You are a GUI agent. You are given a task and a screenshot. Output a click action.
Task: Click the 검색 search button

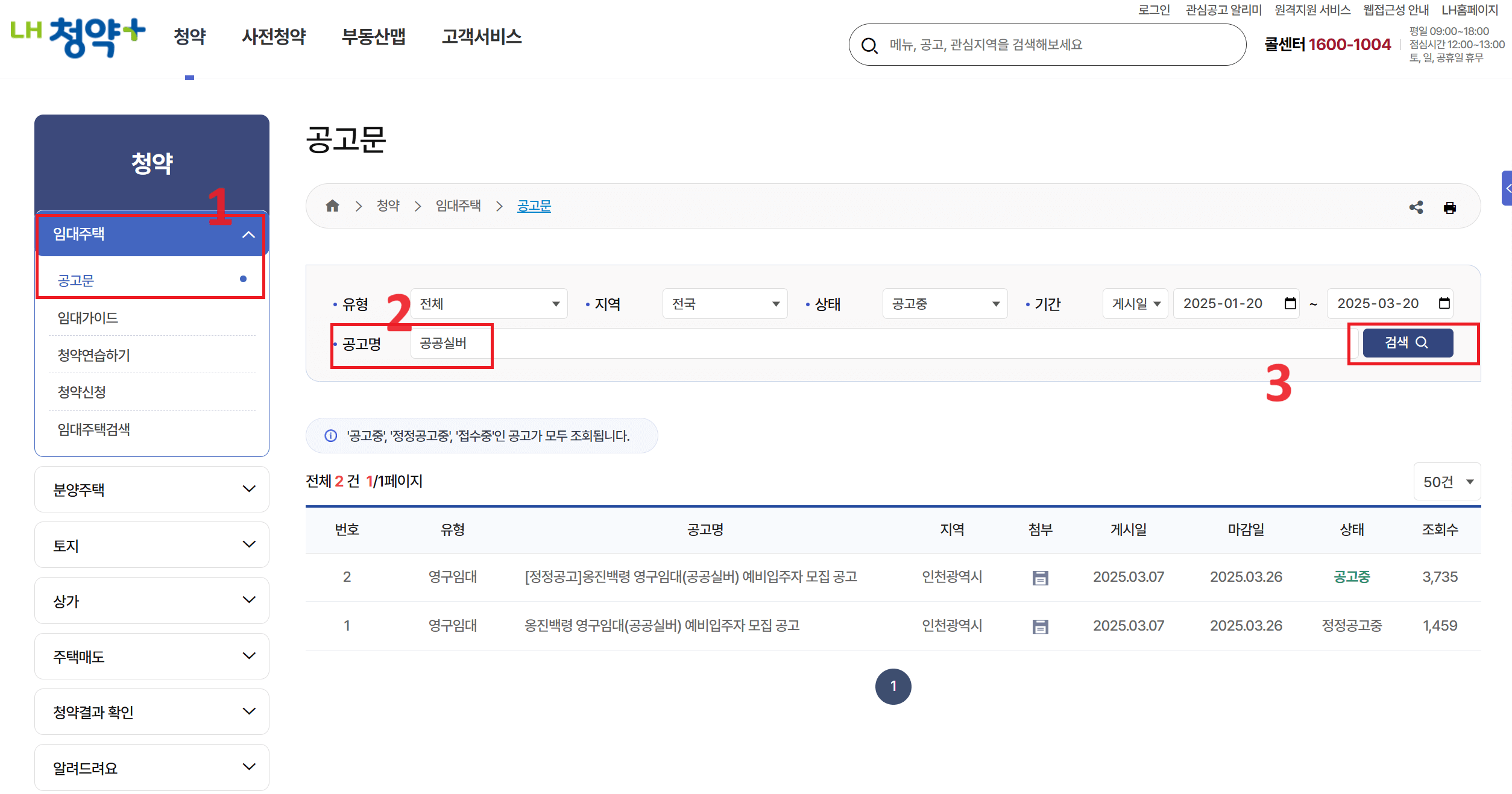tap(1407, 342)
